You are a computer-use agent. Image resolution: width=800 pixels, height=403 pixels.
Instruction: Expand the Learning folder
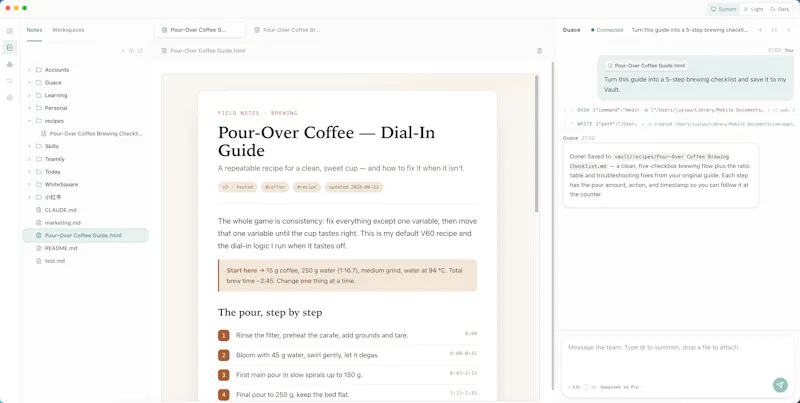click(x=29, y=95)
